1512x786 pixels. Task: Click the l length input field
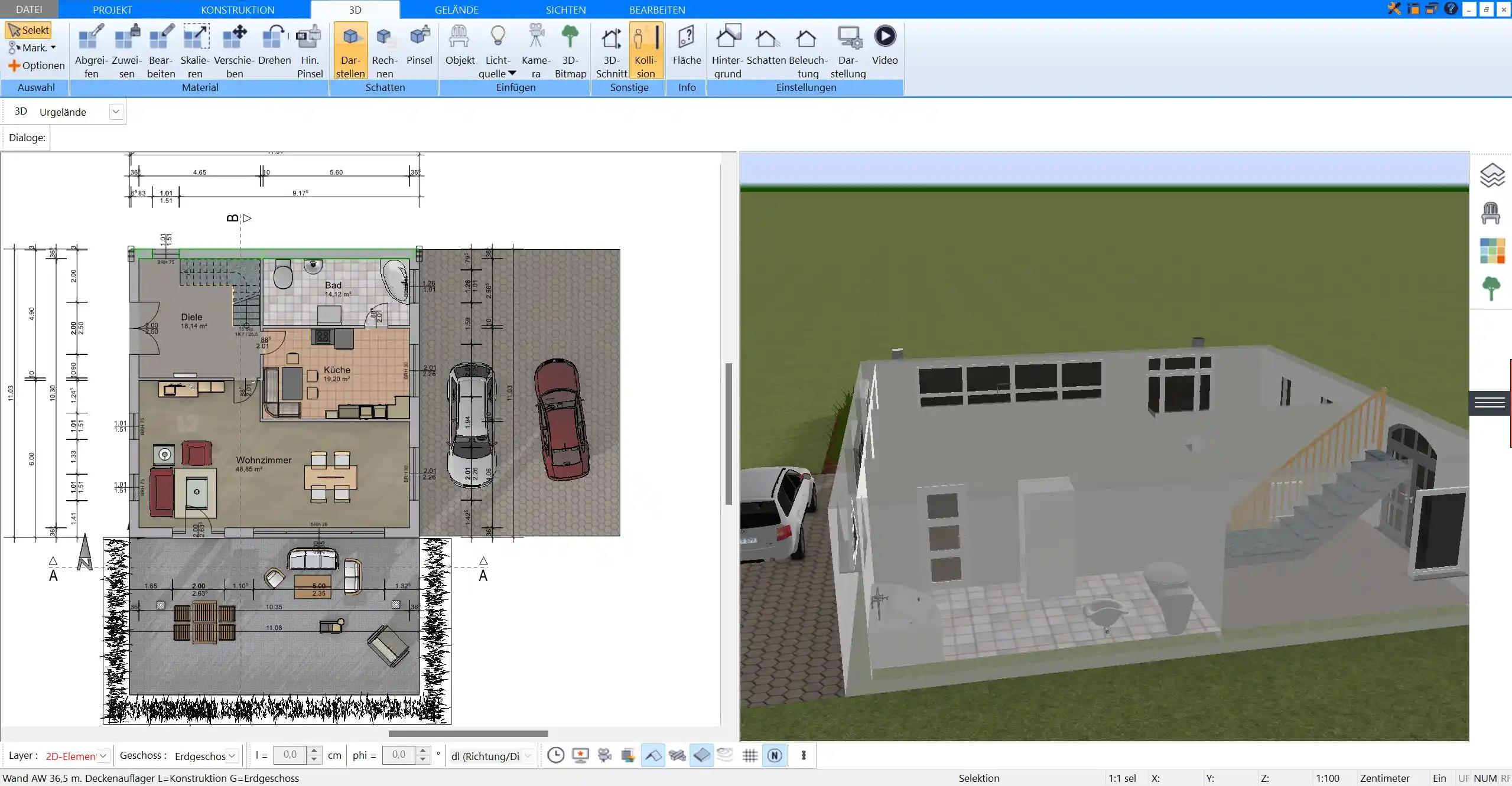point(290,755)
